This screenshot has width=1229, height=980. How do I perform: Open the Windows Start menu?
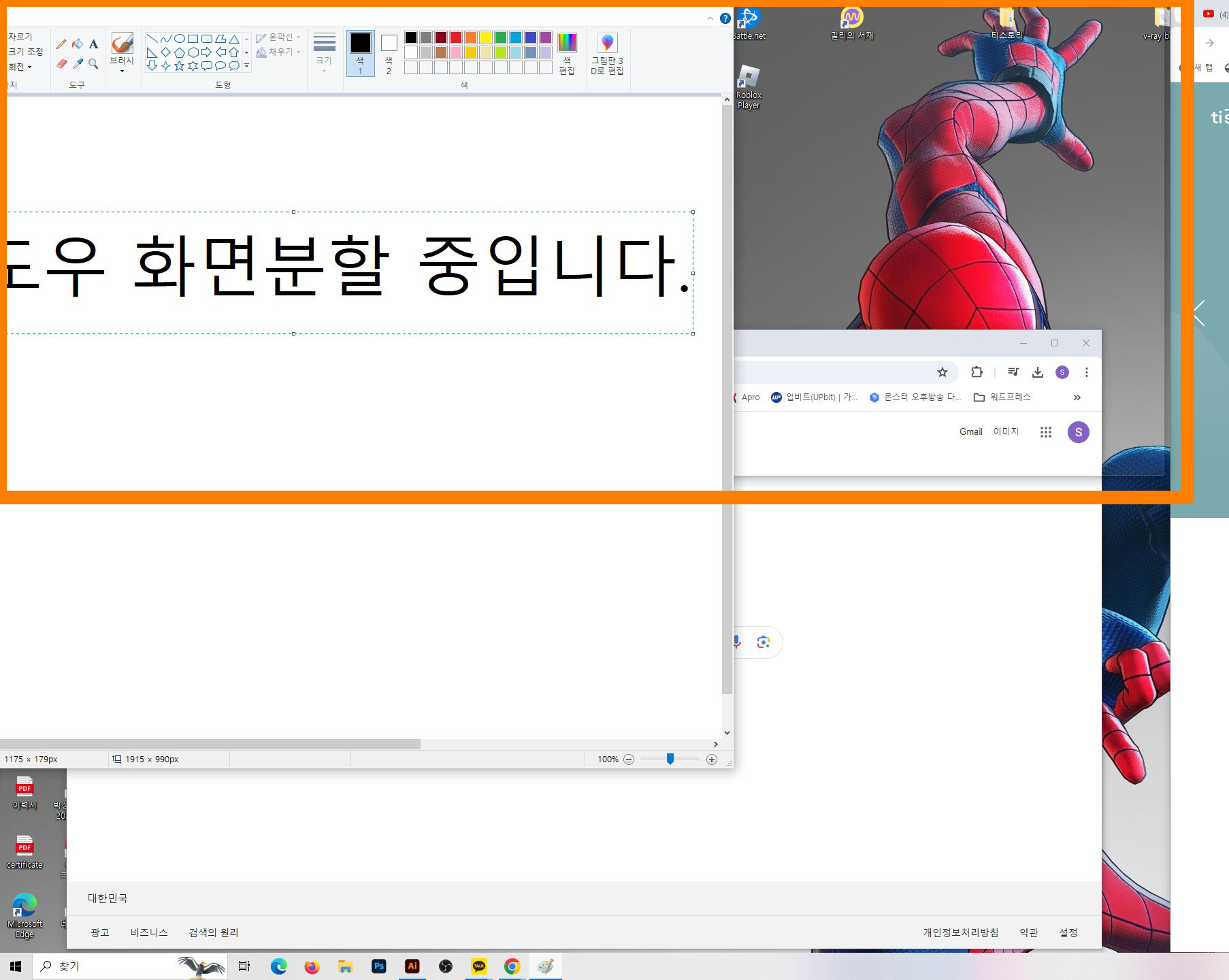pos(16,966)
